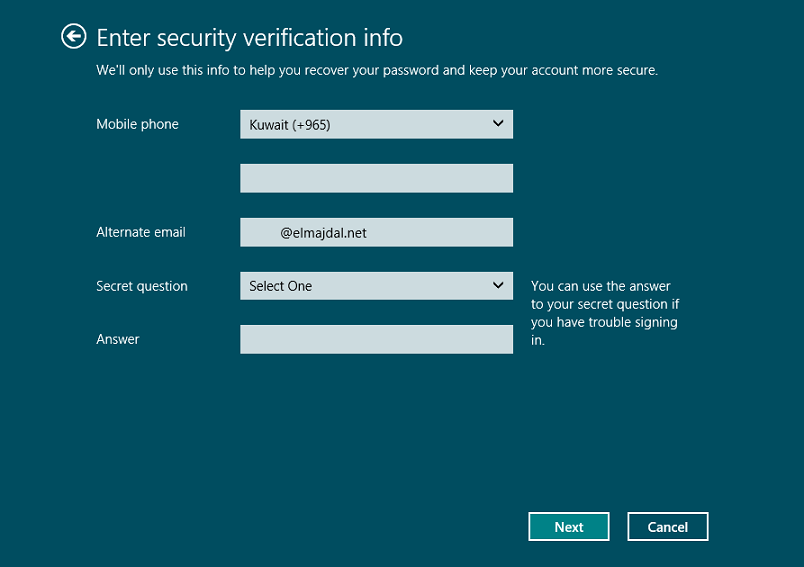Click the Answer label
The width and height of the screenshot is (804, 567).
coord(118,340)
